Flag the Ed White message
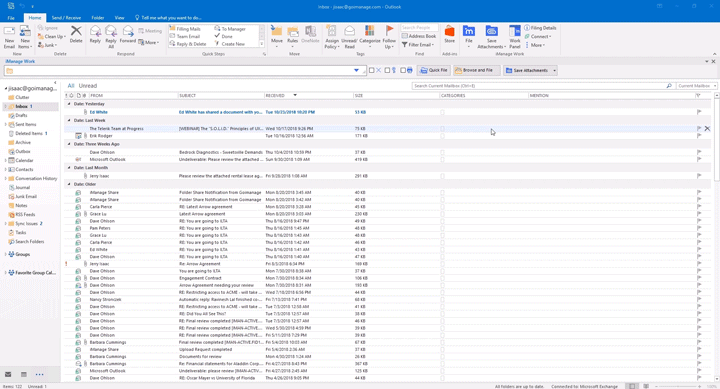The width and height of the screenshot is (720, 389). coord(699,112)
